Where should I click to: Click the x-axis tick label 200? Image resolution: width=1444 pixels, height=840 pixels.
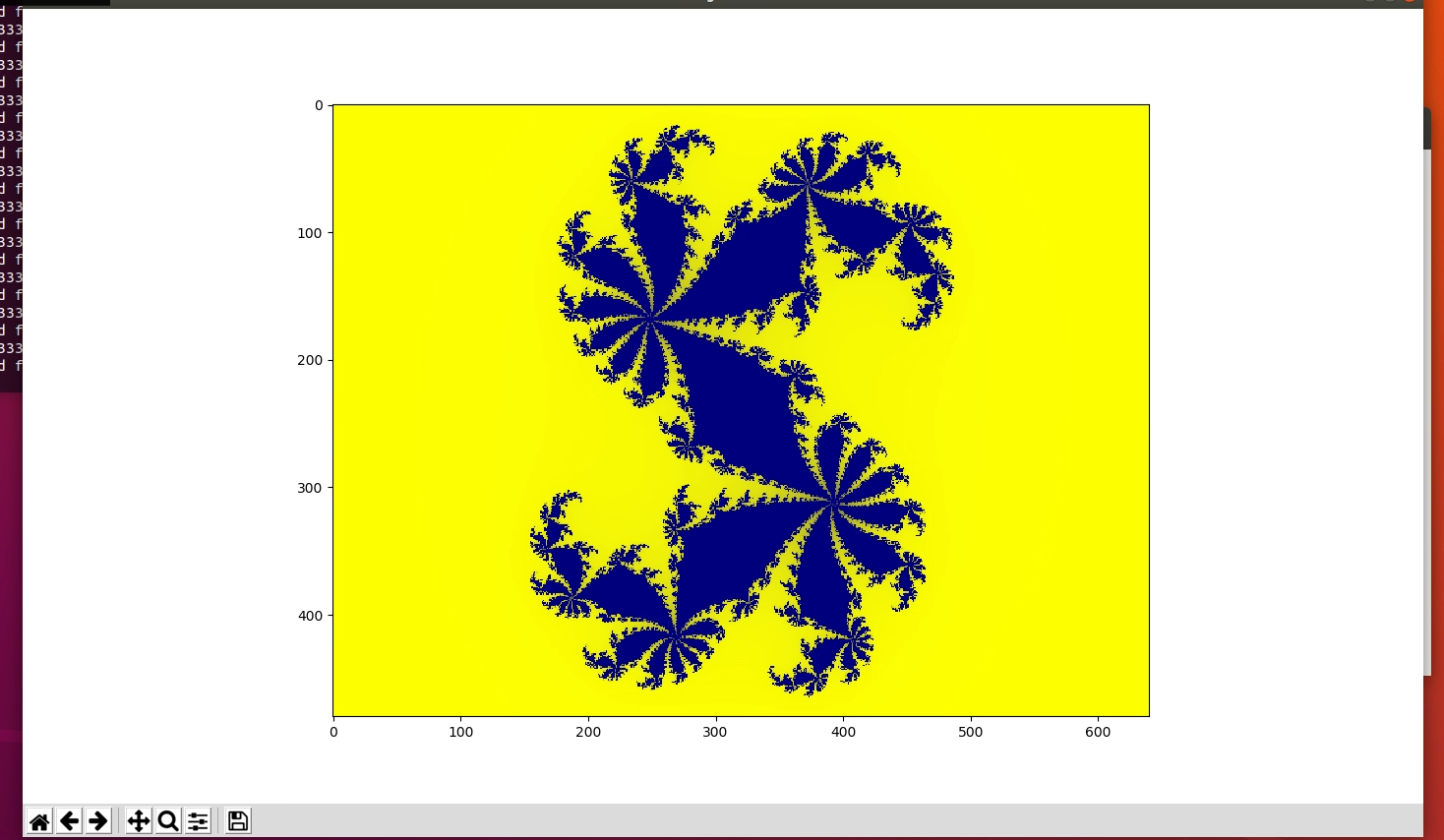point(588,732)
